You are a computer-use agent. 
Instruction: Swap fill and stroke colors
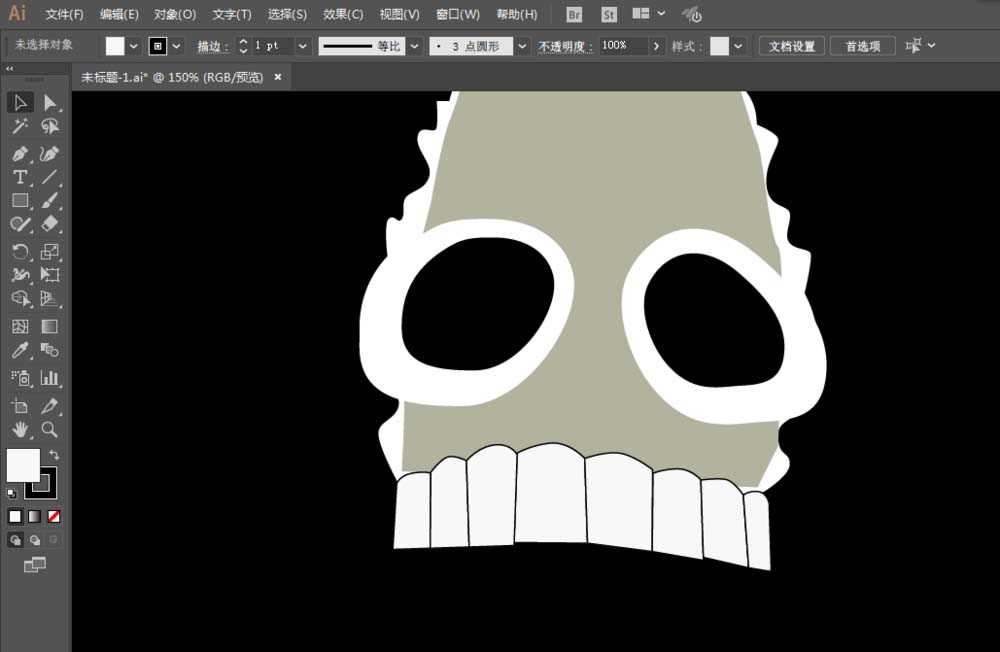click(54, 455)
